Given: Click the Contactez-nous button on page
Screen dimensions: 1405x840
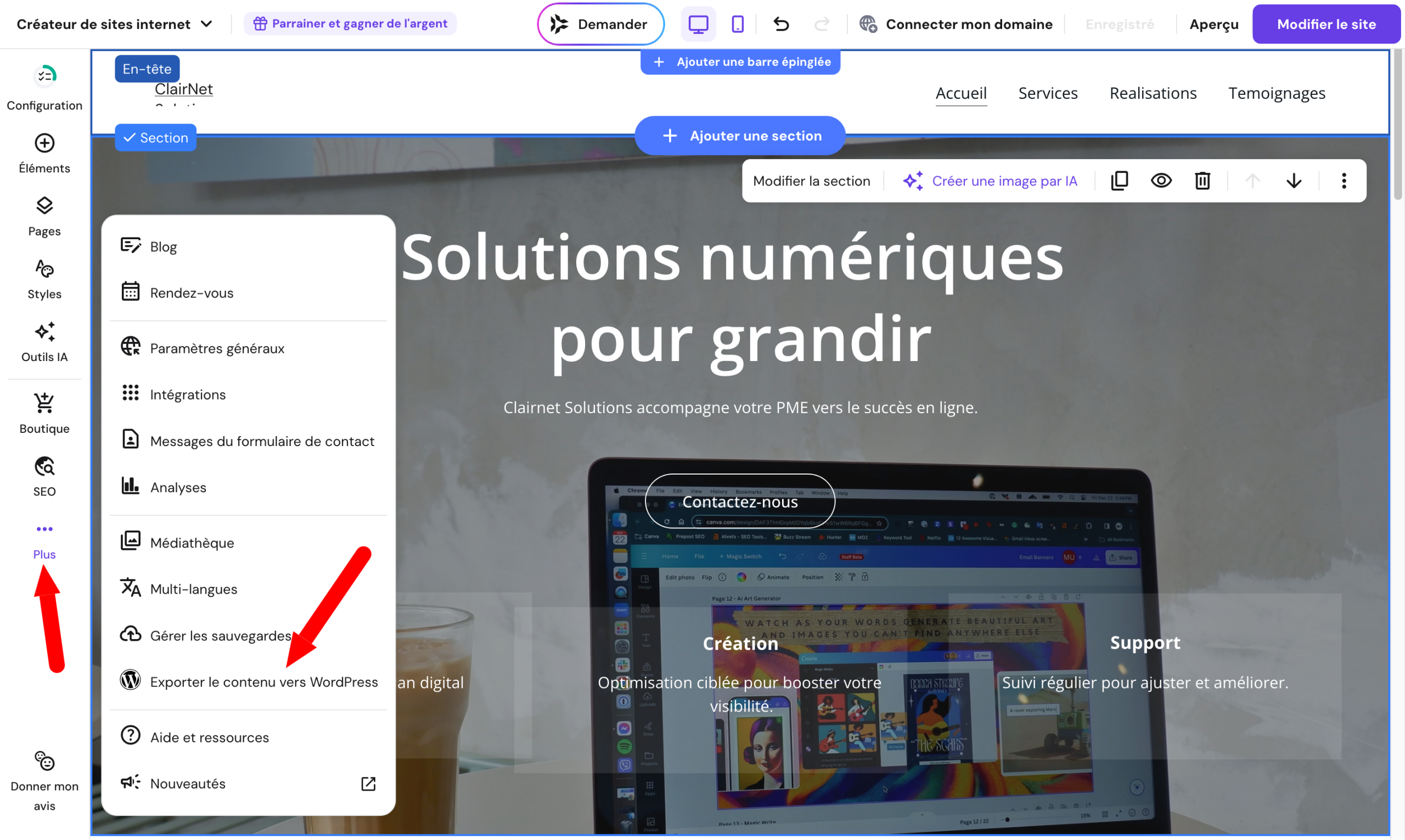Looking at the screenshot, I should tap(740, 501).
